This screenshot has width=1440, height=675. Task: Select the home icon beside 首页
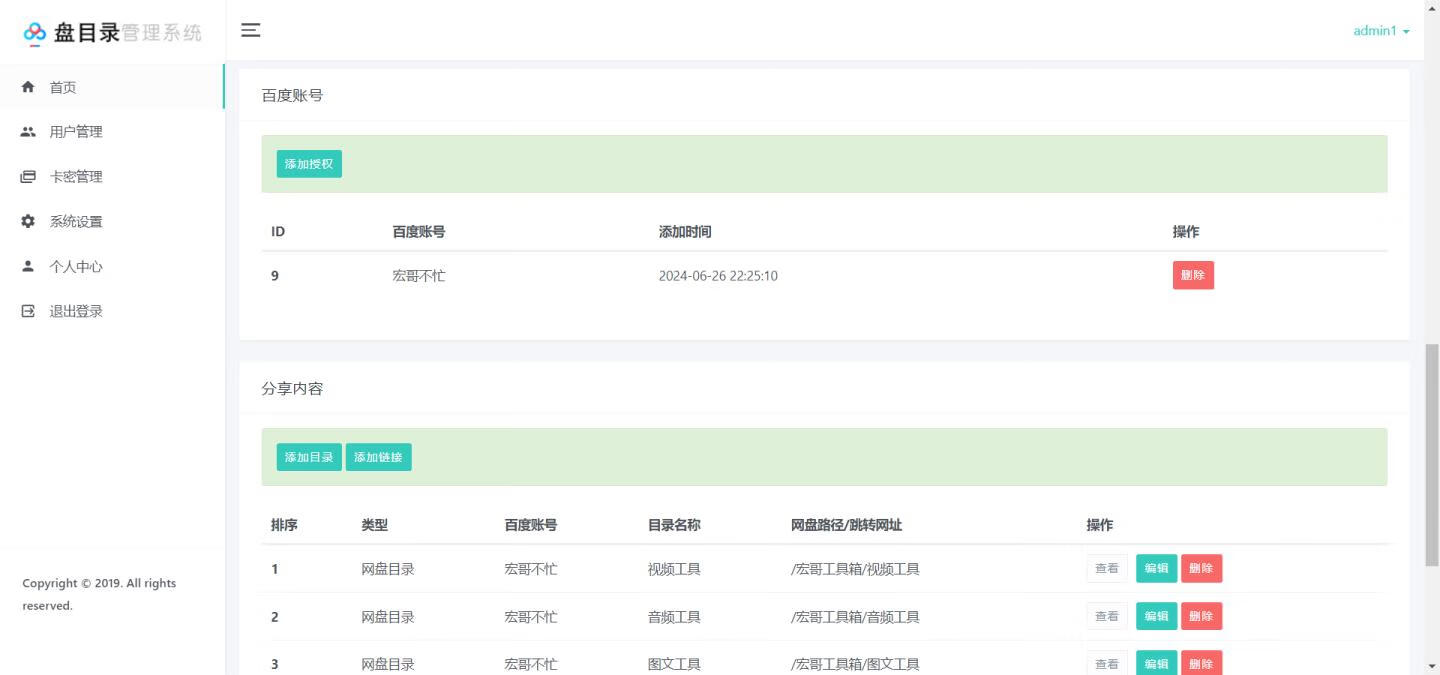pyautogui.click(x=28, y=86)
